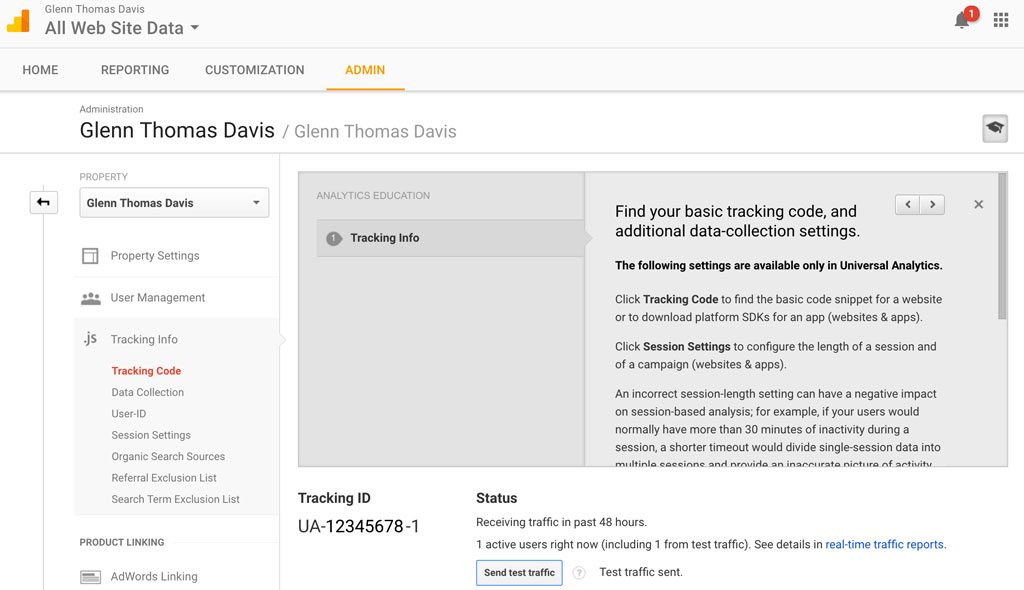Image resolution: width=1024 pixels, height=590 pixels.
Task: Switch to the HOME tab
Action: (x=40, y=70)
